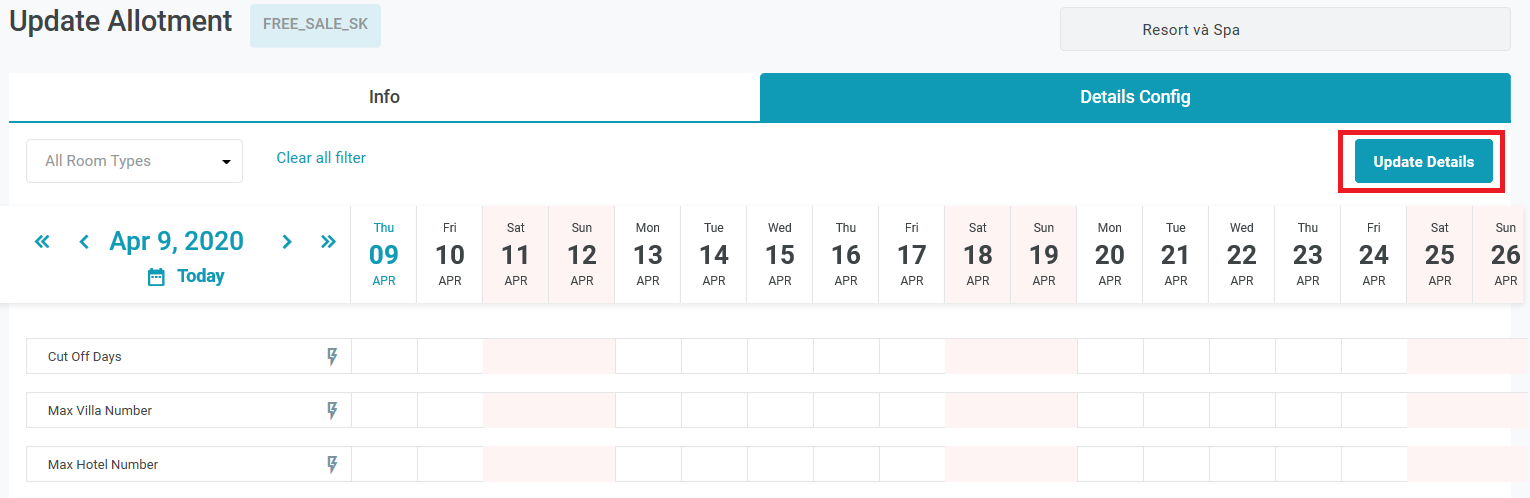Click the Cut Off Days cell for Mon 13
This screenshot has width=1530, height=498.
point(648,357)
